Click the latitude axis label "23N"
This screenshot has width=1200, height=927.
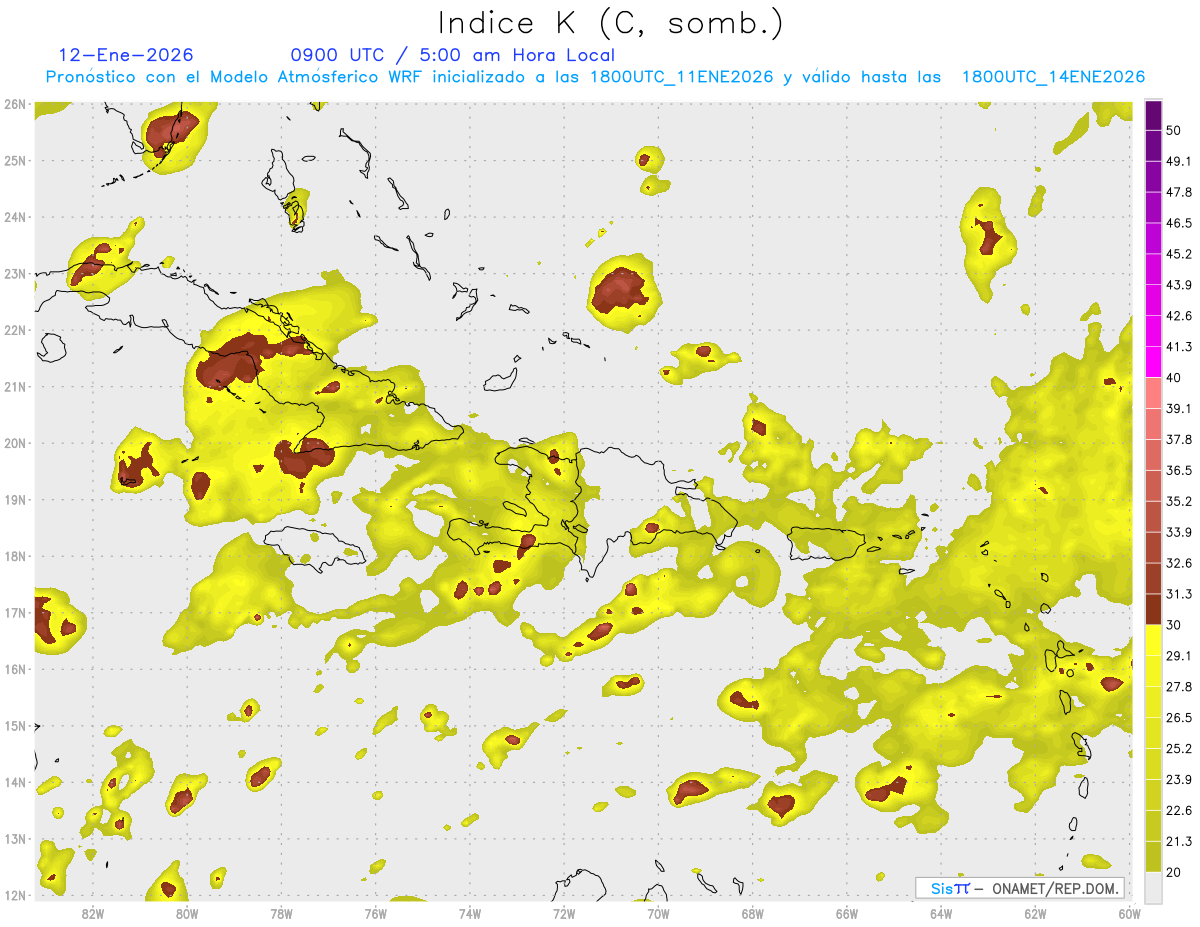click(15, 273)
